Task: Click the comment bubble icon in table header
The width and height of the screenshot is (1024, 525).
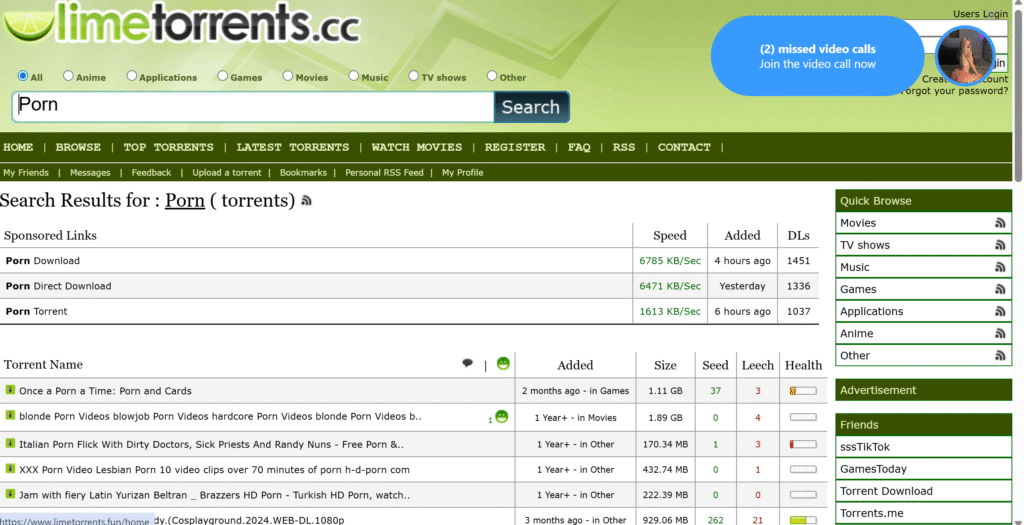Action: [467, 364]
